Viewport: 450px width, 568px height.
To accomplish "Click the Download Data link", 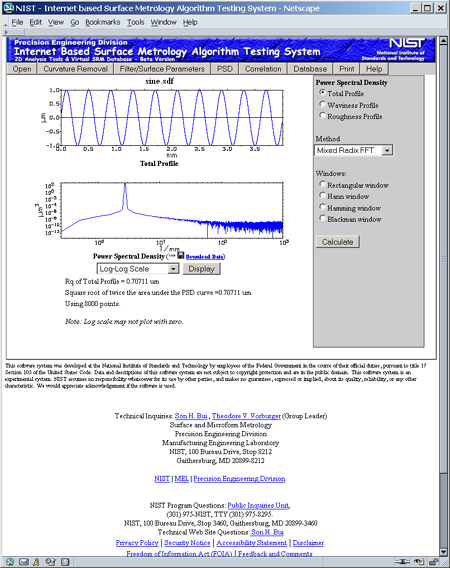I will click(205, 257).
